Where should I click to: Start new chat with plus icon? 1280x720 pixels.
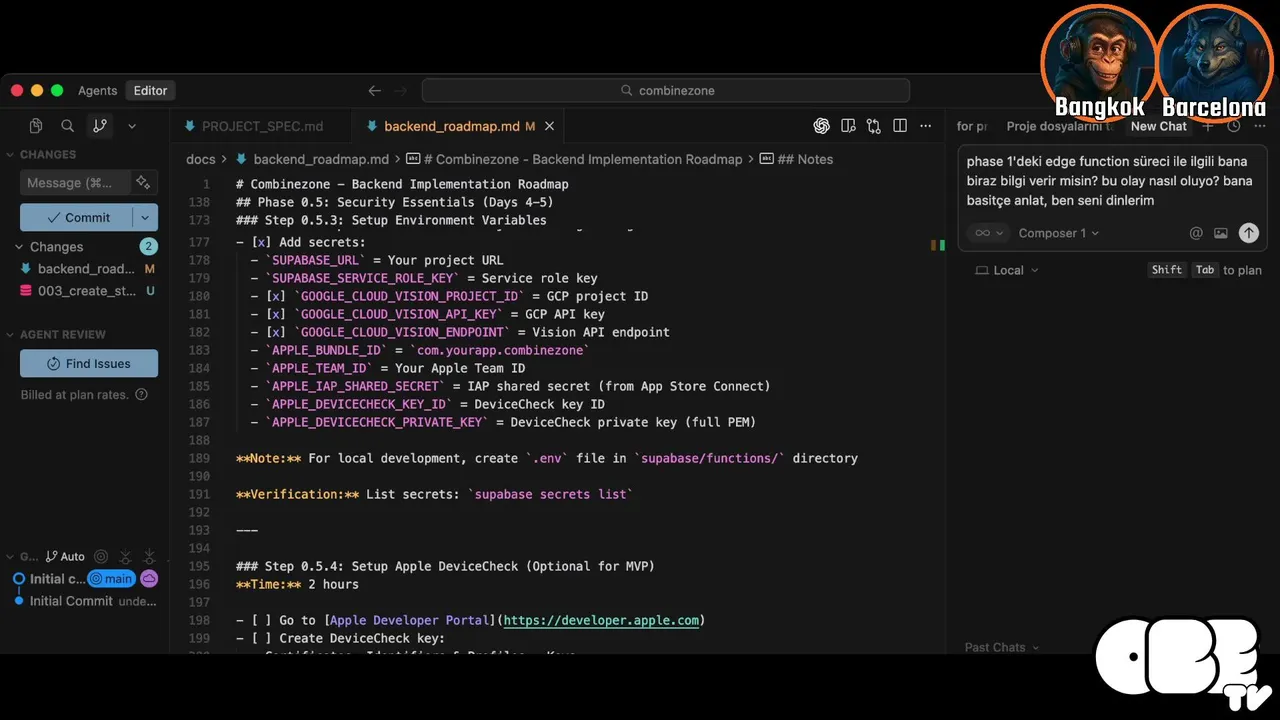tap(1208, 126)
